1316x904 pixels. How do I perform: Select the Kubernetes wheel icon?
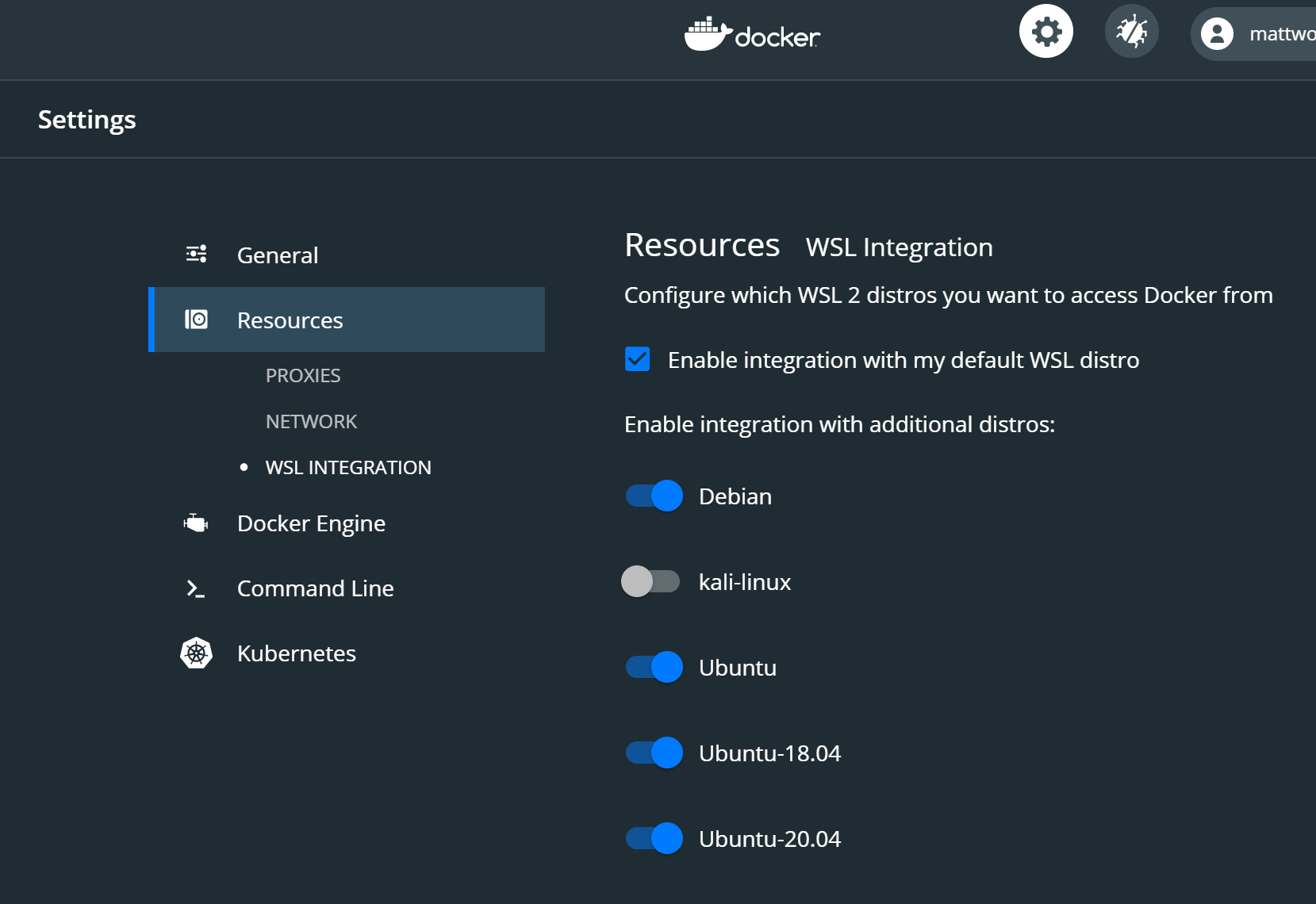point(195,653)
